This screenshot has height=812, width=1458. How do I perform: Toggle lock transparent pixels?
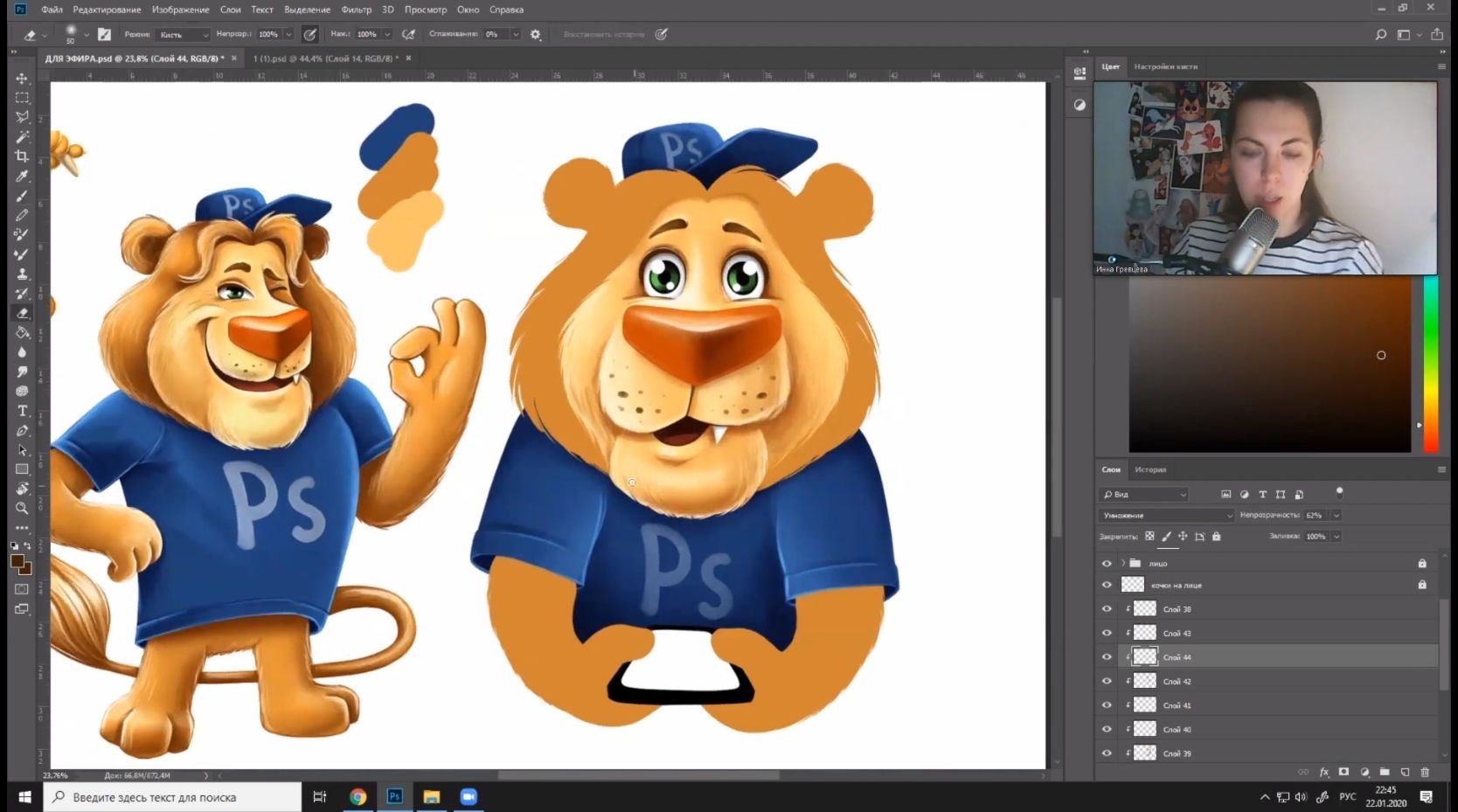click(1149, 537)
